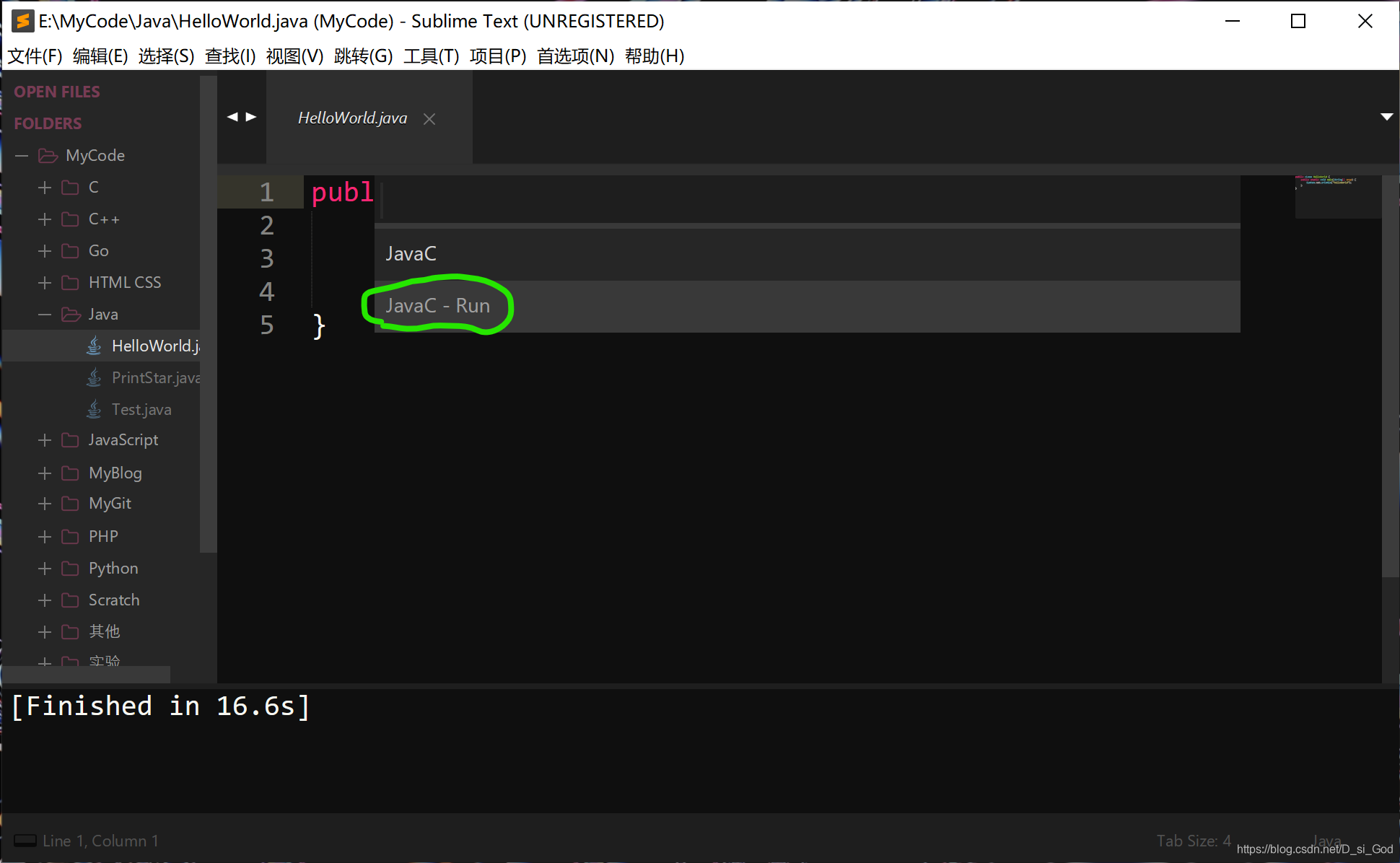Viewport: 1400px width, 863px height.
Task: Click the HelloWorld.java tab
Action: 355,118
